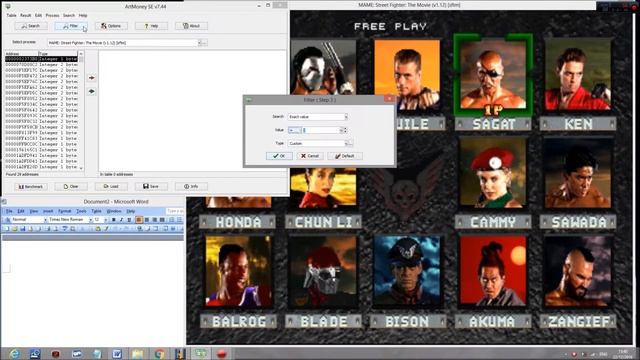Screen dimensions: 640x360
Task: Click the Clear button in ArtMoney
Action: [71, 187]
